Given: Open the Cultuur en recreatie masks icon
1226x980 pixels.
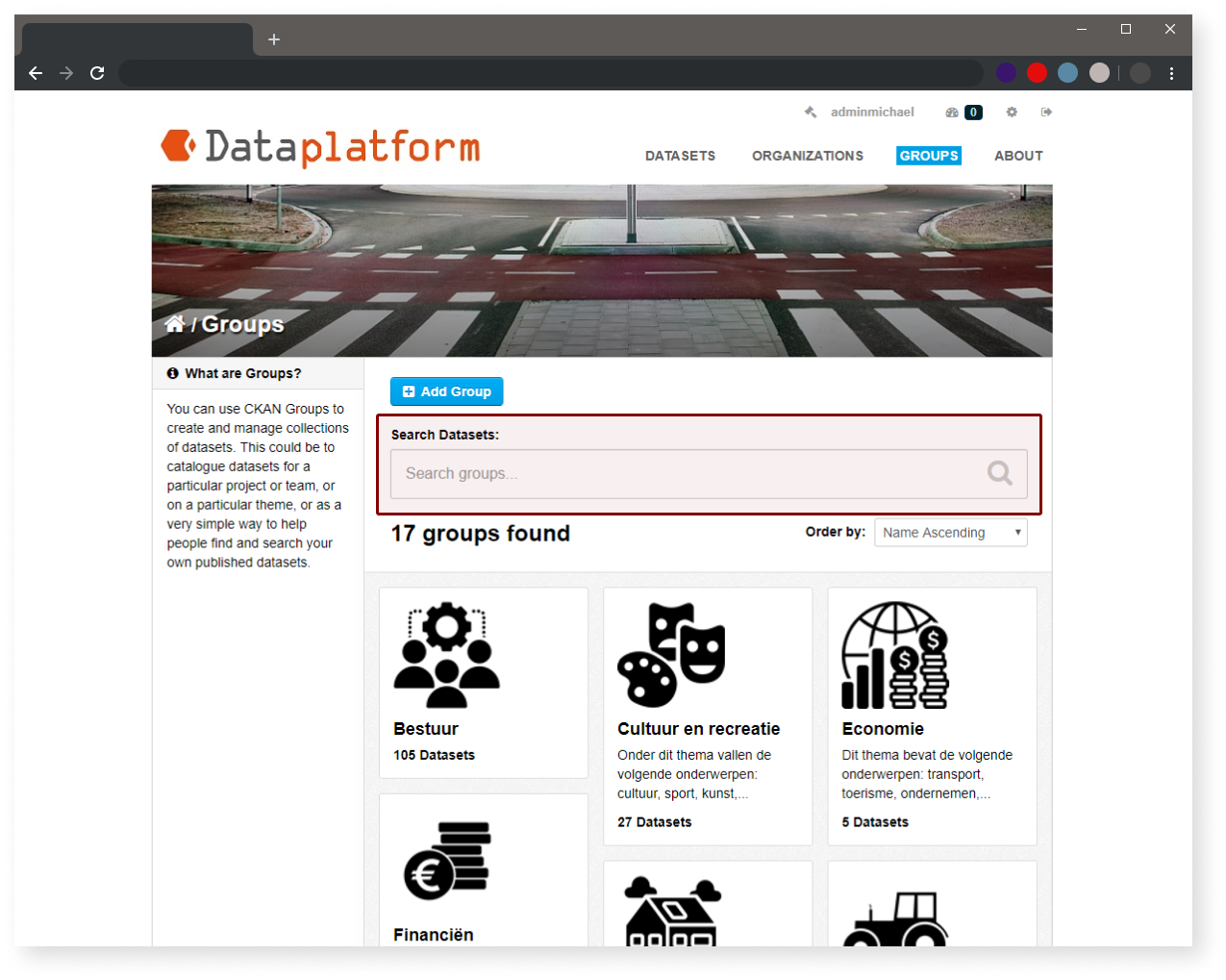Looking at the screenshot, I should tap(671, 655).
